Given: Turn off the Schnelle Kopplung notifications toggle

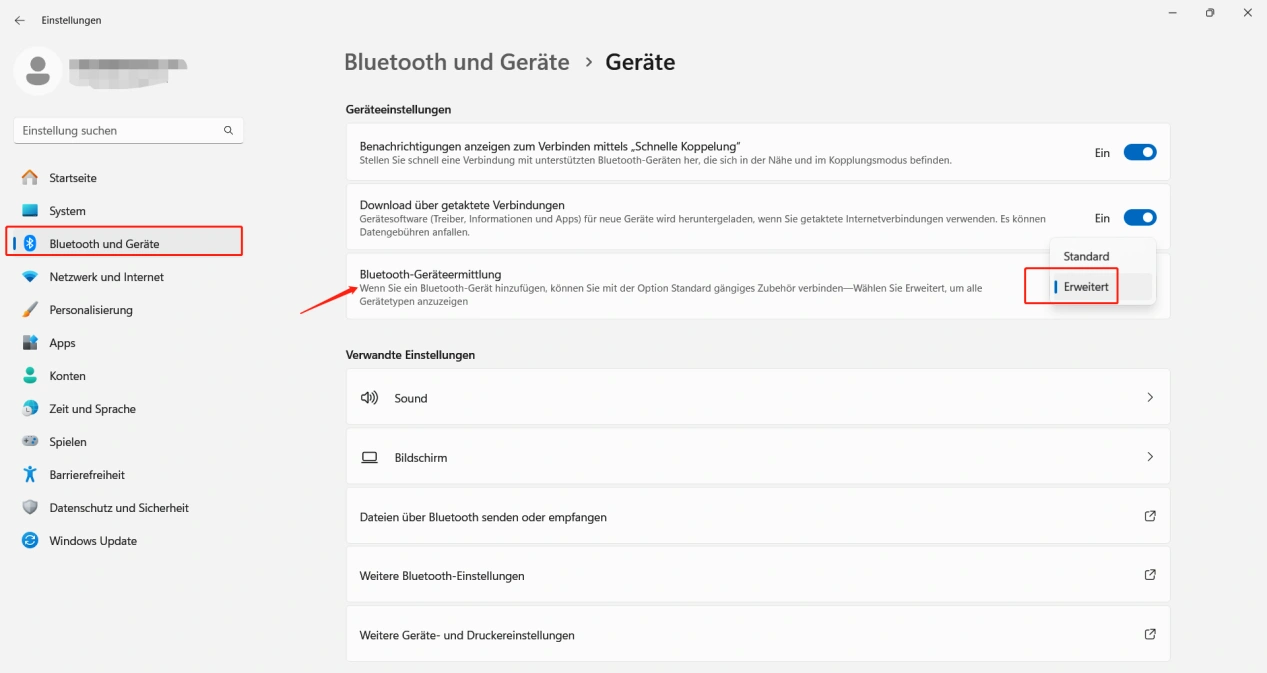Looking at the screenshot, I should pos(1139,153).
